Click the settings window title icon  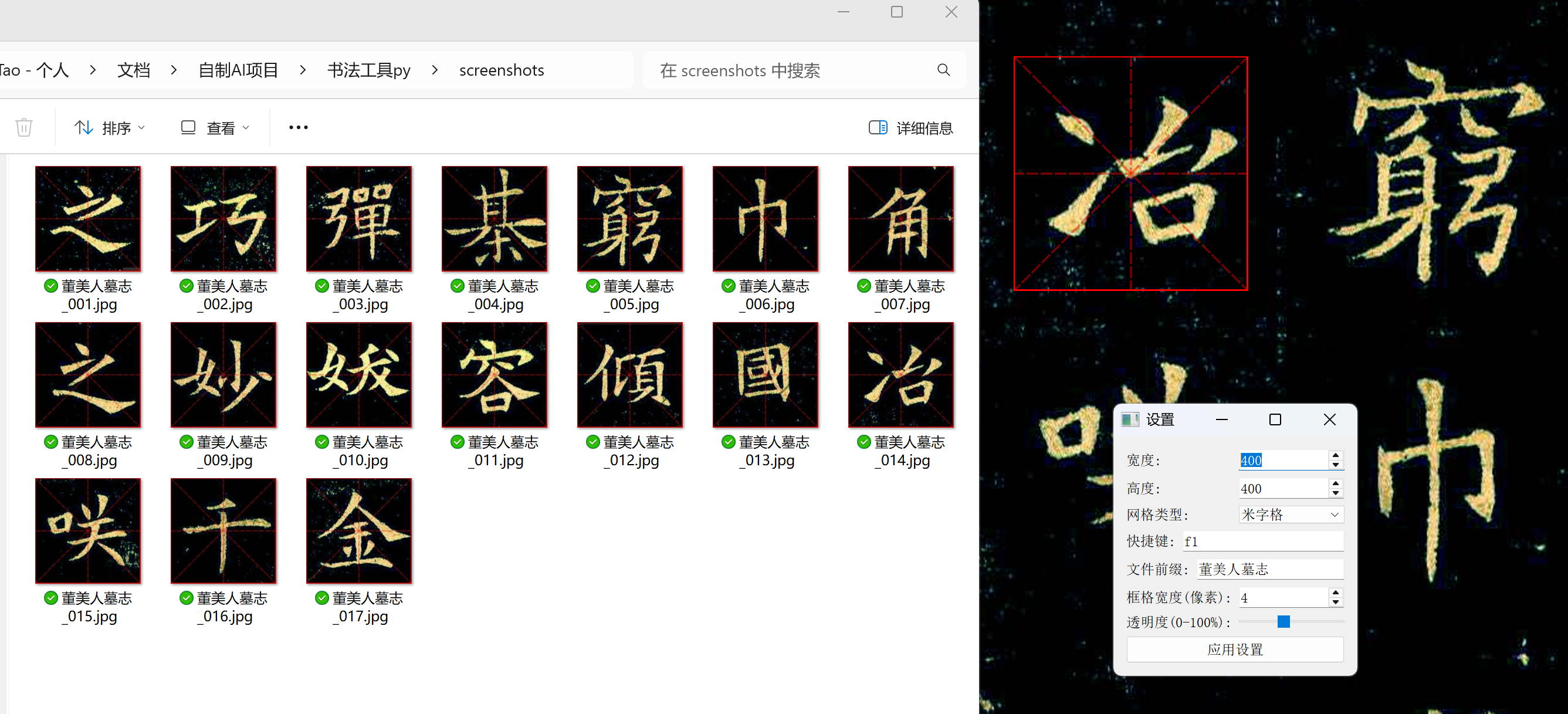pyautogui.click(x=1130, y=419)
